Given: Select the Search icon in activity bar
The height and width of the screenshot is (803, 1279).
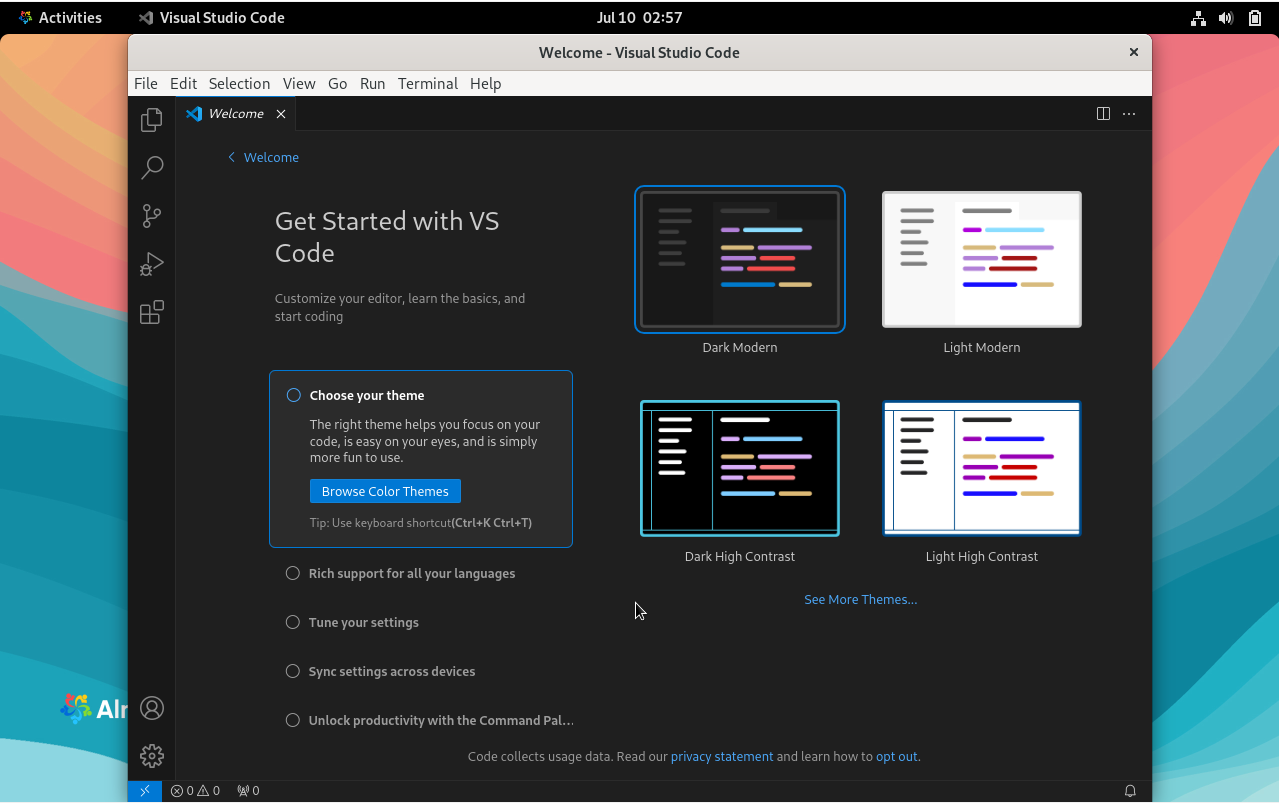Looking at the screenshot, I should (151, 167).
